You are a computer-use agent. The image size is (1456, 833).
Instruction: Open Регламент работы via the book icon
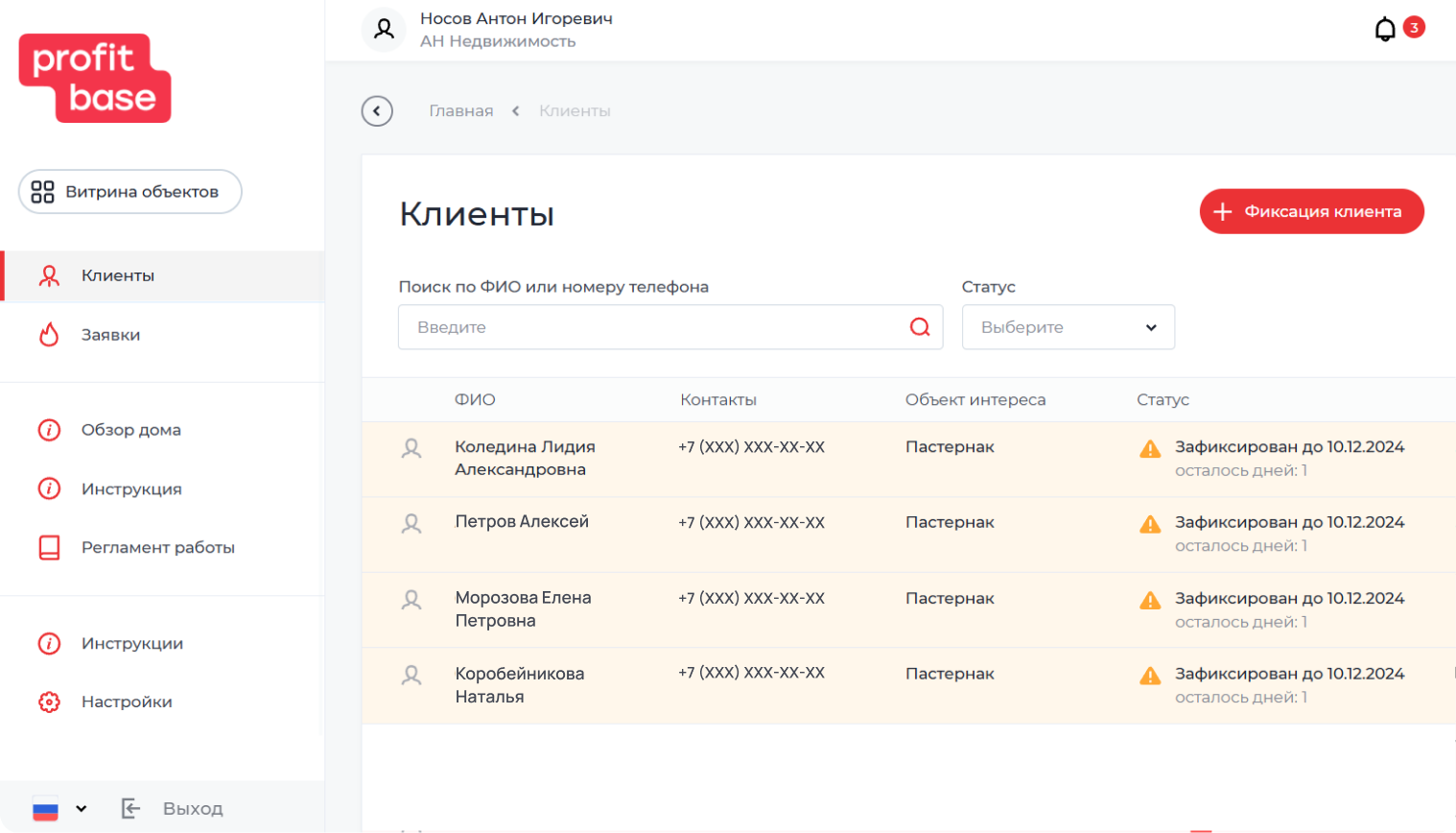tap(49, 547)
